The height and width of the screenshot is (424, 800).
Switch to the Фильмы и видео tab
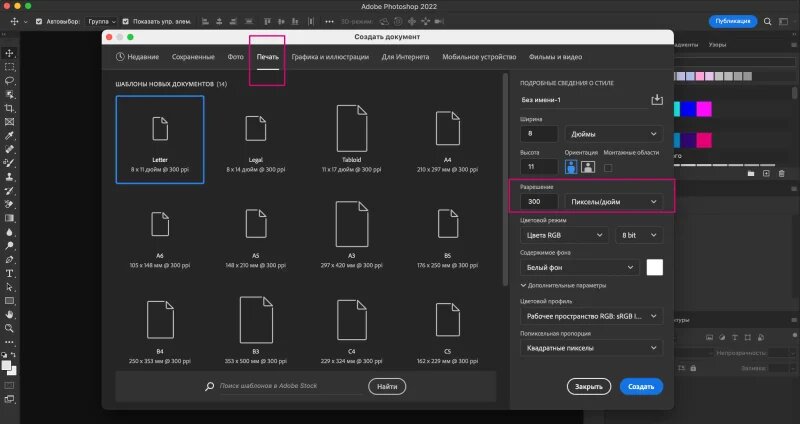coord(555,57)
